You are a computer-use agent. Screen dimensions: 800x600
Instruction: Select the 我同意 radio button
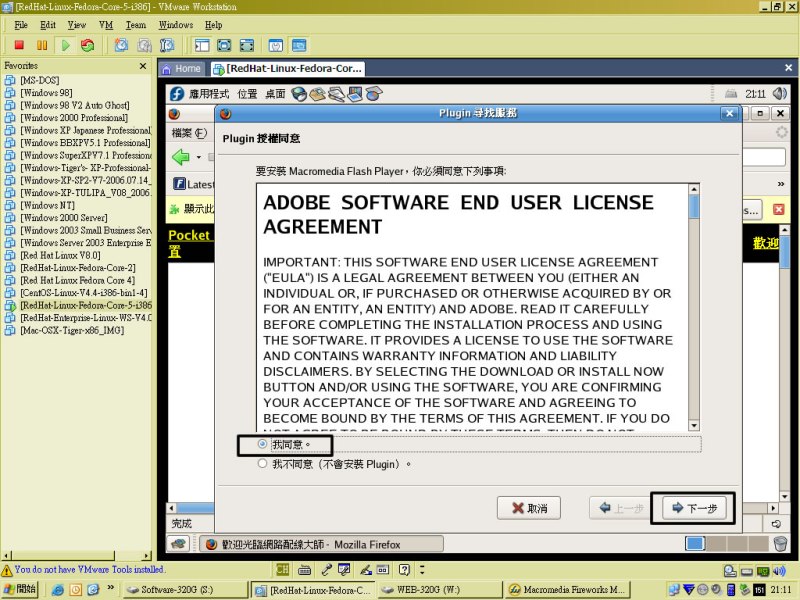click(262, 444)
